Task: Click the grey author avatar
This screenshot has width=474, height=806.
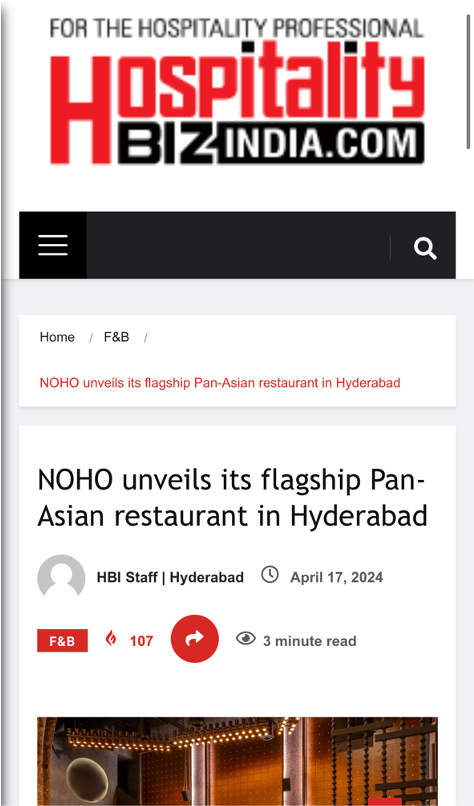Action: (61, 576)
